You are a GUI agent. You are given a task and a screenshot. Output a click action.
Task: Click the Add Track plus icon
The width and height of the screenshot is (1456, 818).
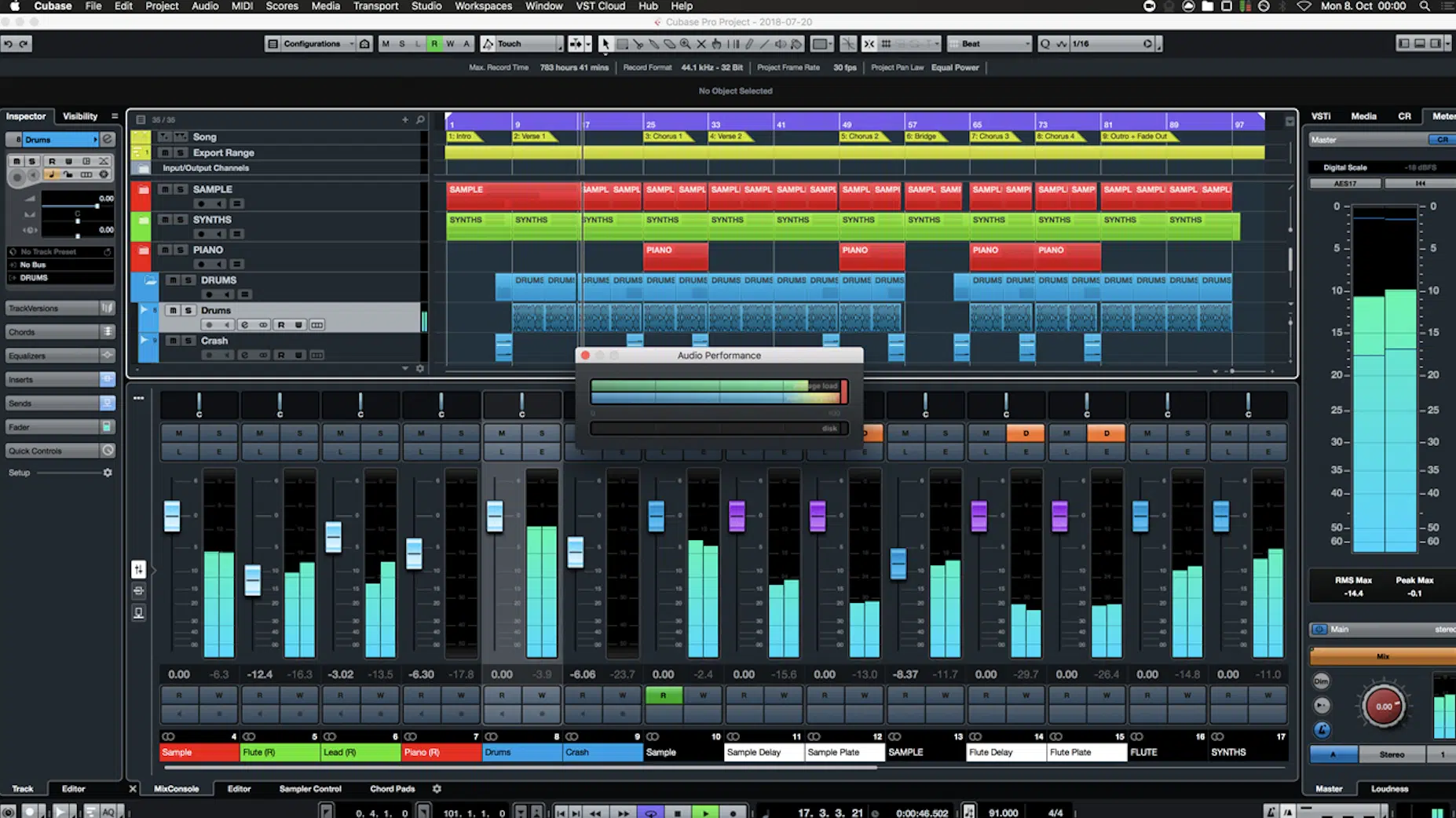coord(405,119)
